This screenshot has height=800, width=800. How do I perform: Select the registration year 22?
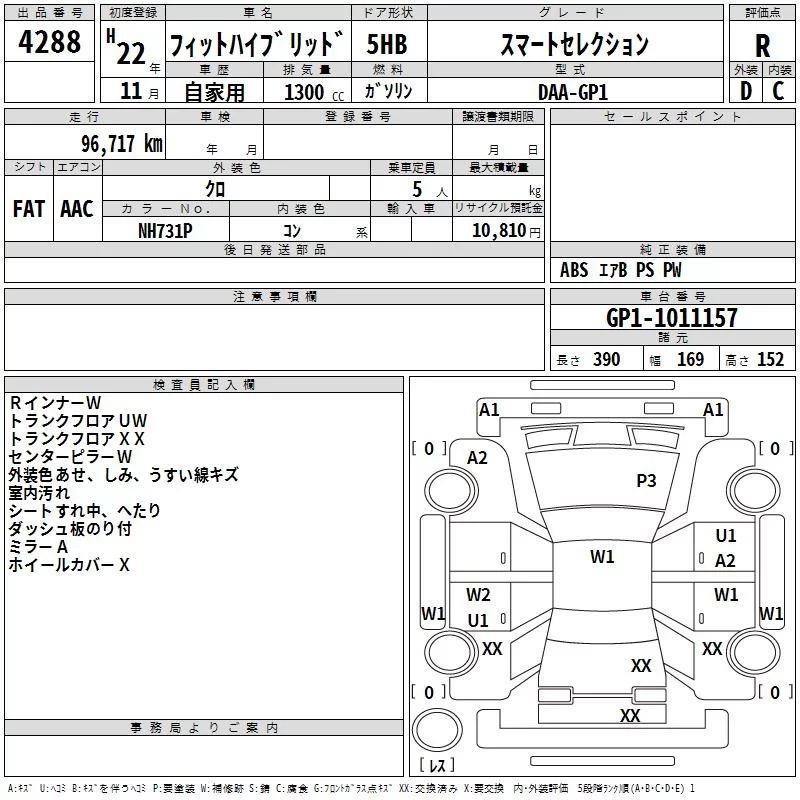click(131, 54)
